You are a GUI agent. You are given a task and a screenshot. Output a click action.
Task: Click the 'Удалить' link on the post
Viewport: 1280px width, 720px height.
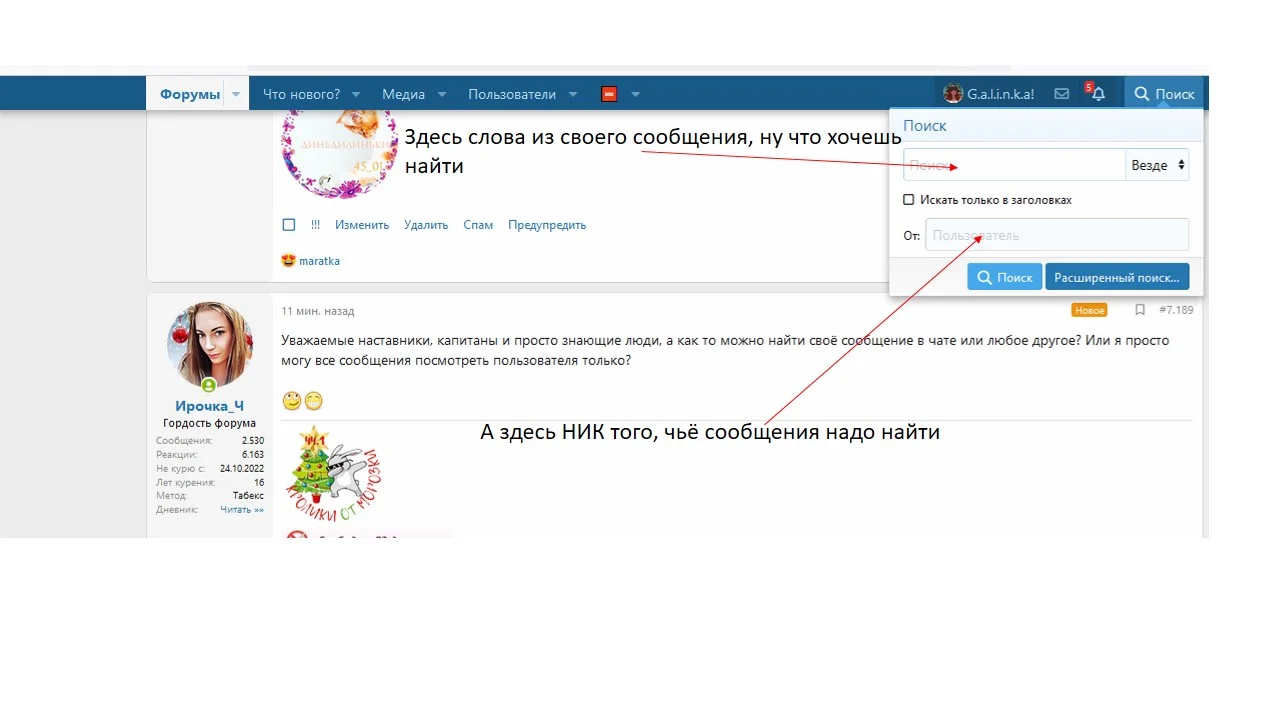(x=426, y=225)
